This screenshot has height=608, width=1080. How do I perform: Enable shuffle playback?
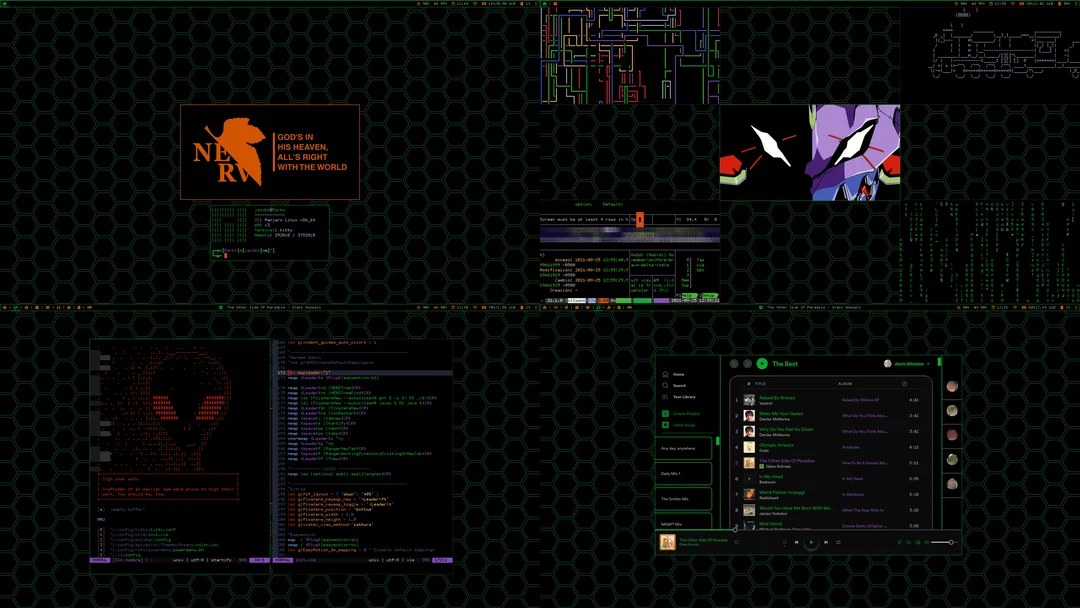click(x=784, y=542)
